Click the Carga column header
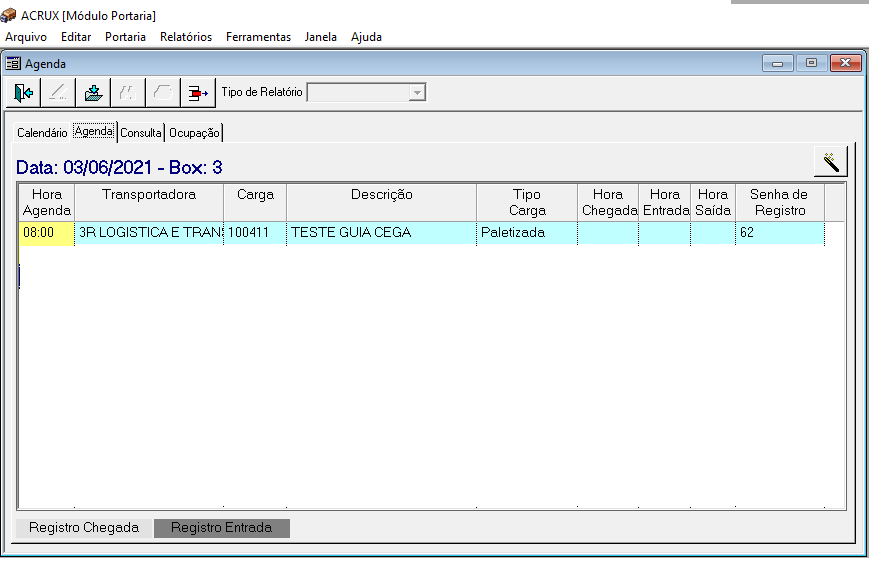 [255, 202]
